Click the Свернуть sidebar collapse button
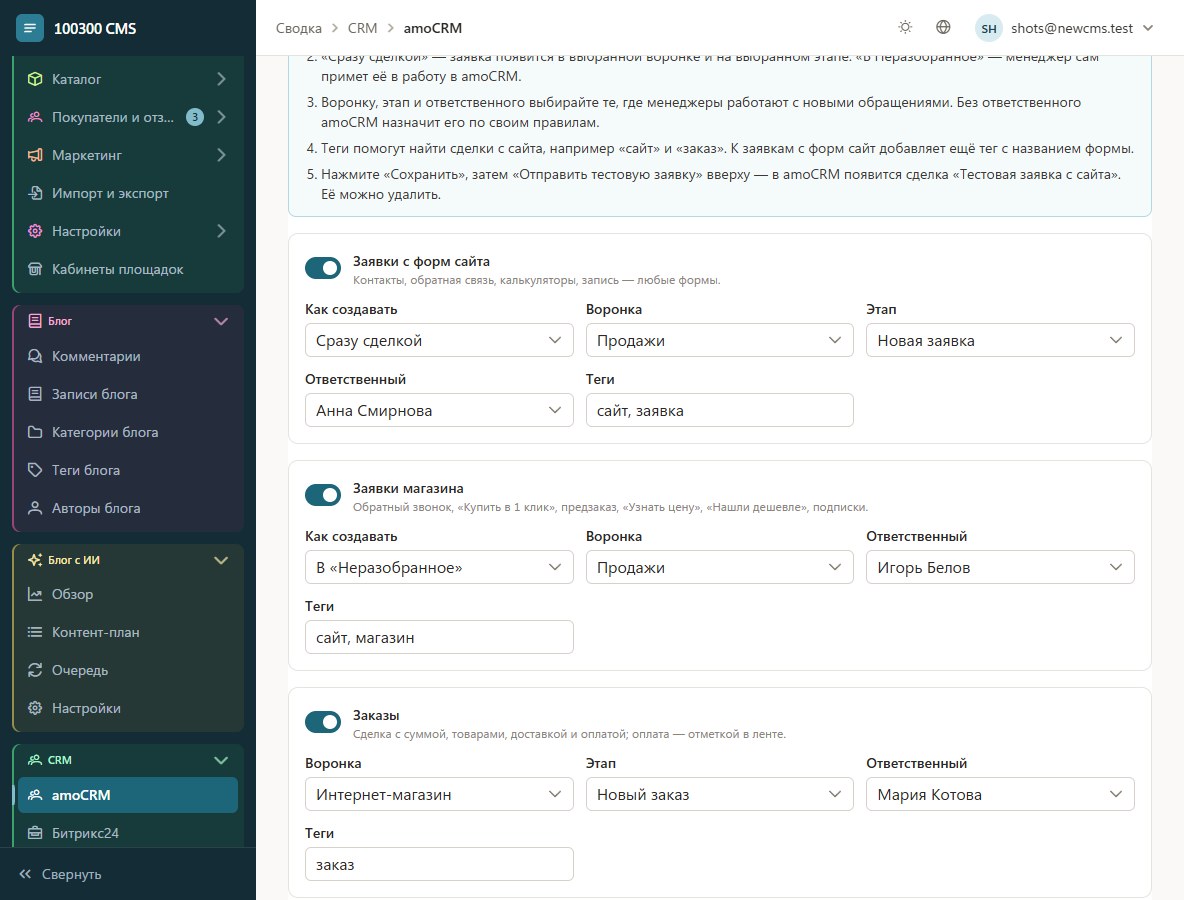Image resolution: width=1184 pixels, height=900 pixels. 60,874
